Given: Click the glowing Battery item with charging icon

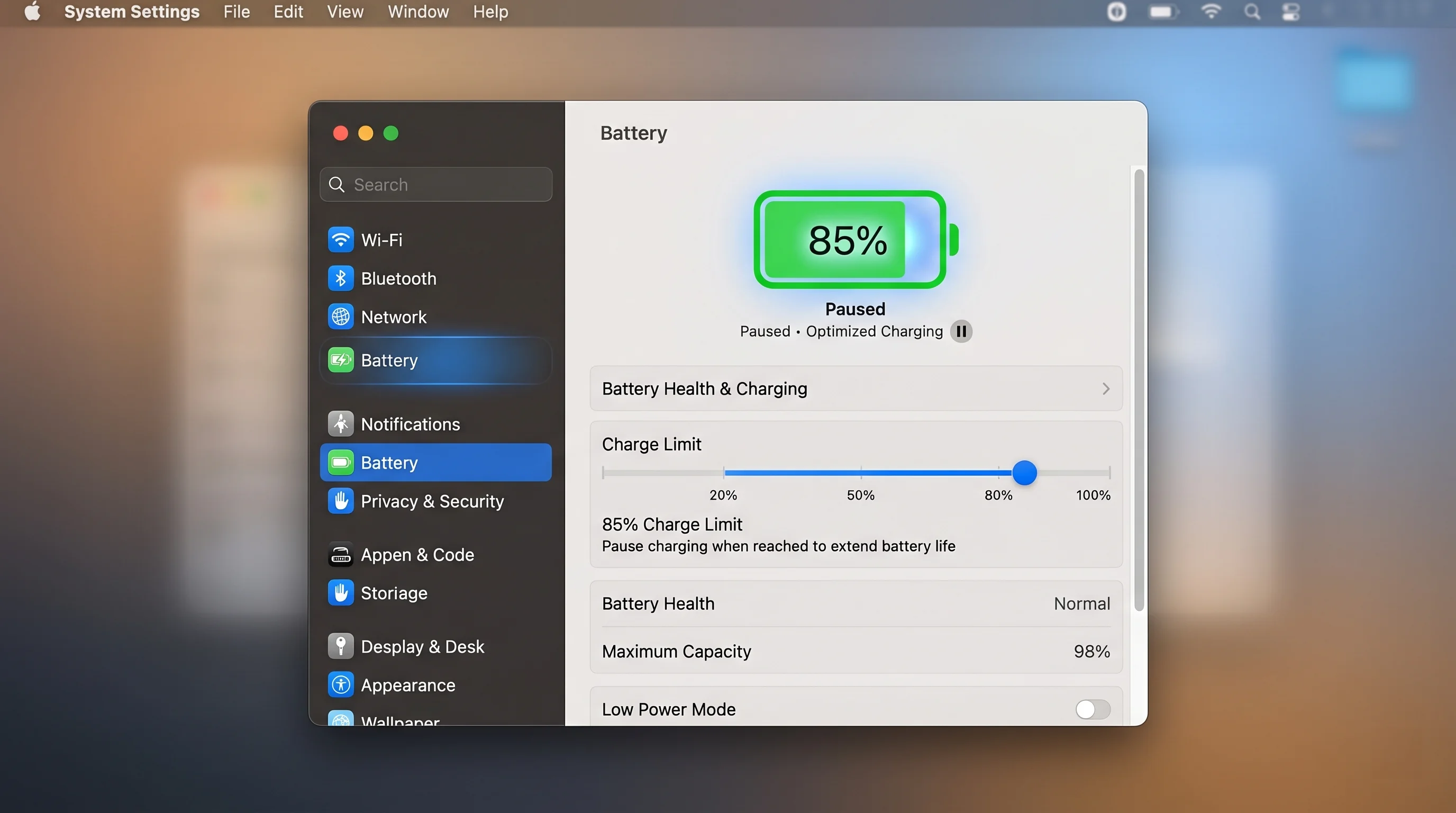Looking at the screenshot, I should [435, 360].
